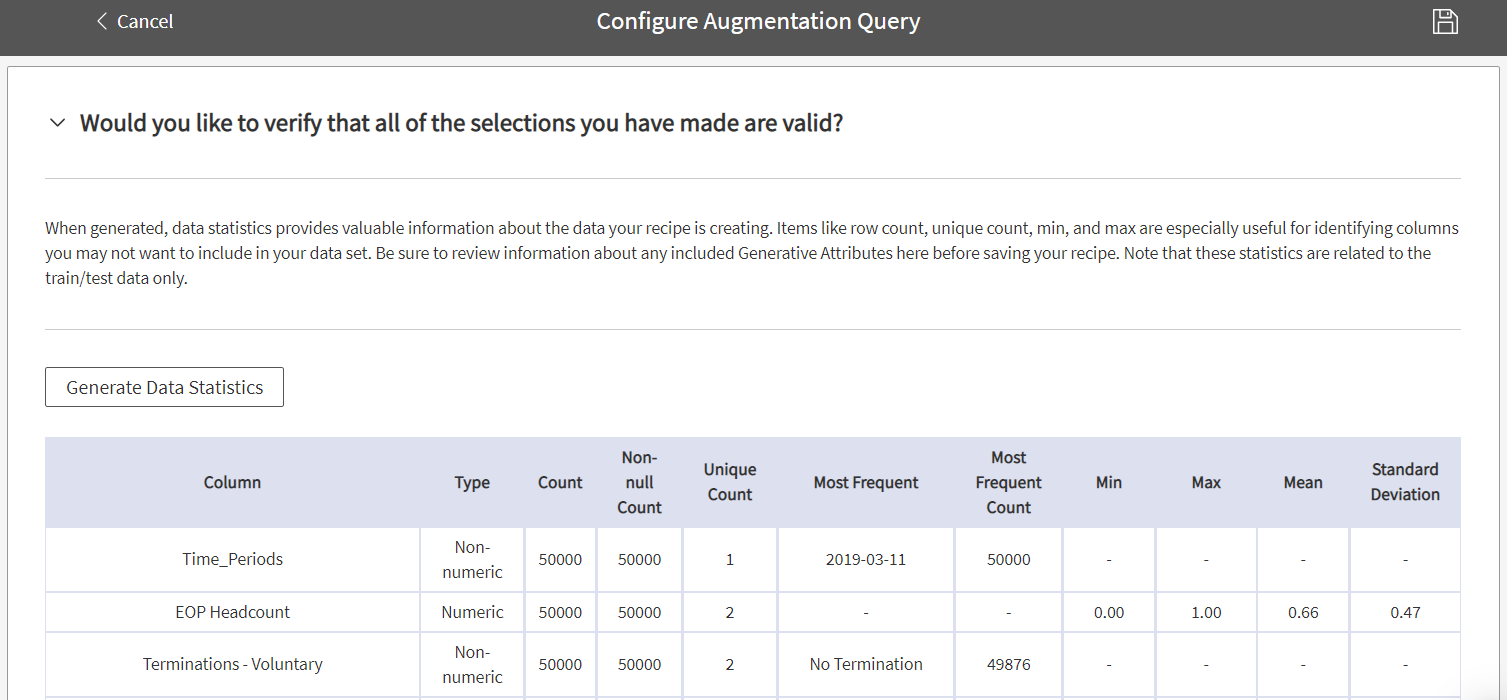Click the Standard Deviation header

[1405, 482]
